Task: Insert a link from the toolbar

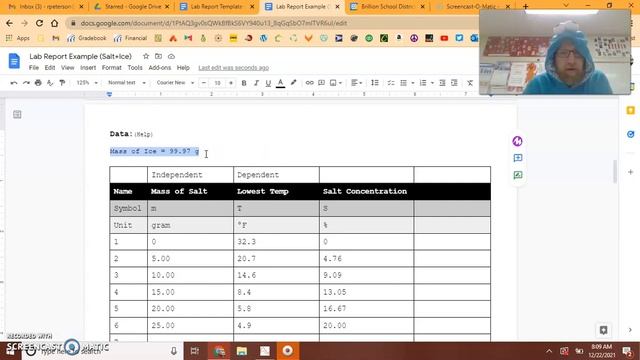Action: (309, 83)
